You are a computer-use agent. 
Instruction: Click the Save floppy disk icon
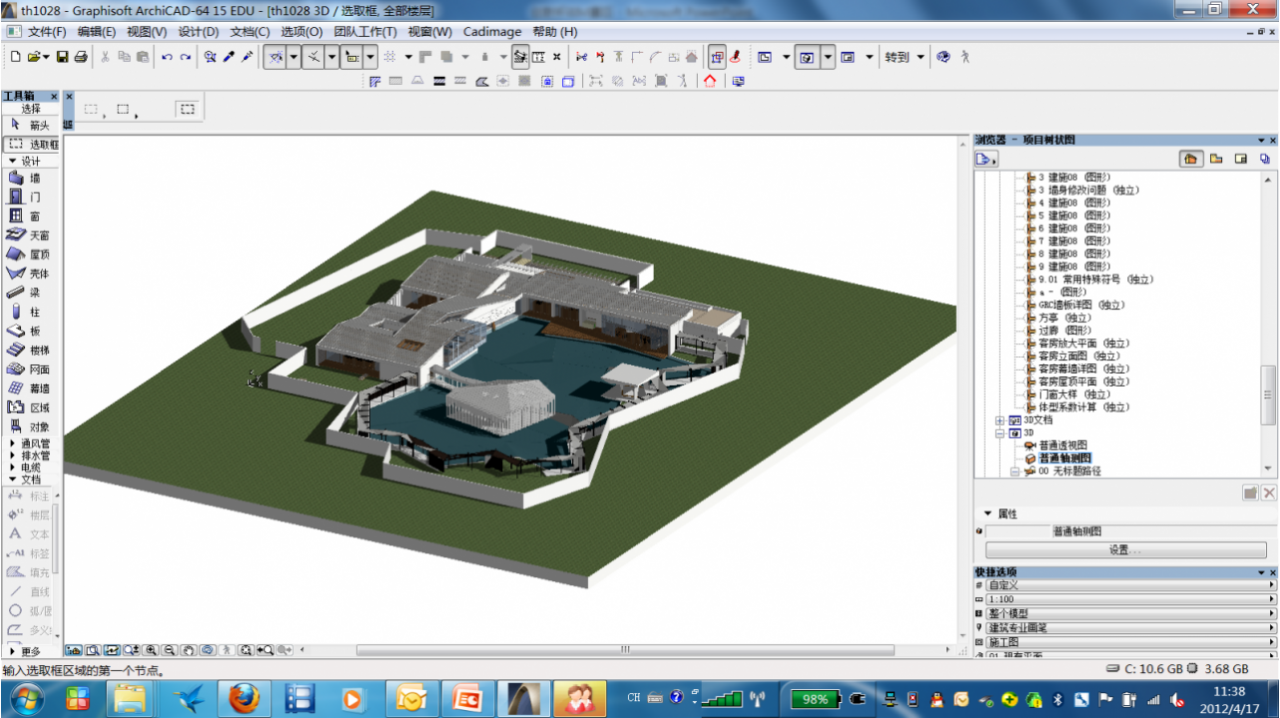pyautogui.click(x=62, y=57)
